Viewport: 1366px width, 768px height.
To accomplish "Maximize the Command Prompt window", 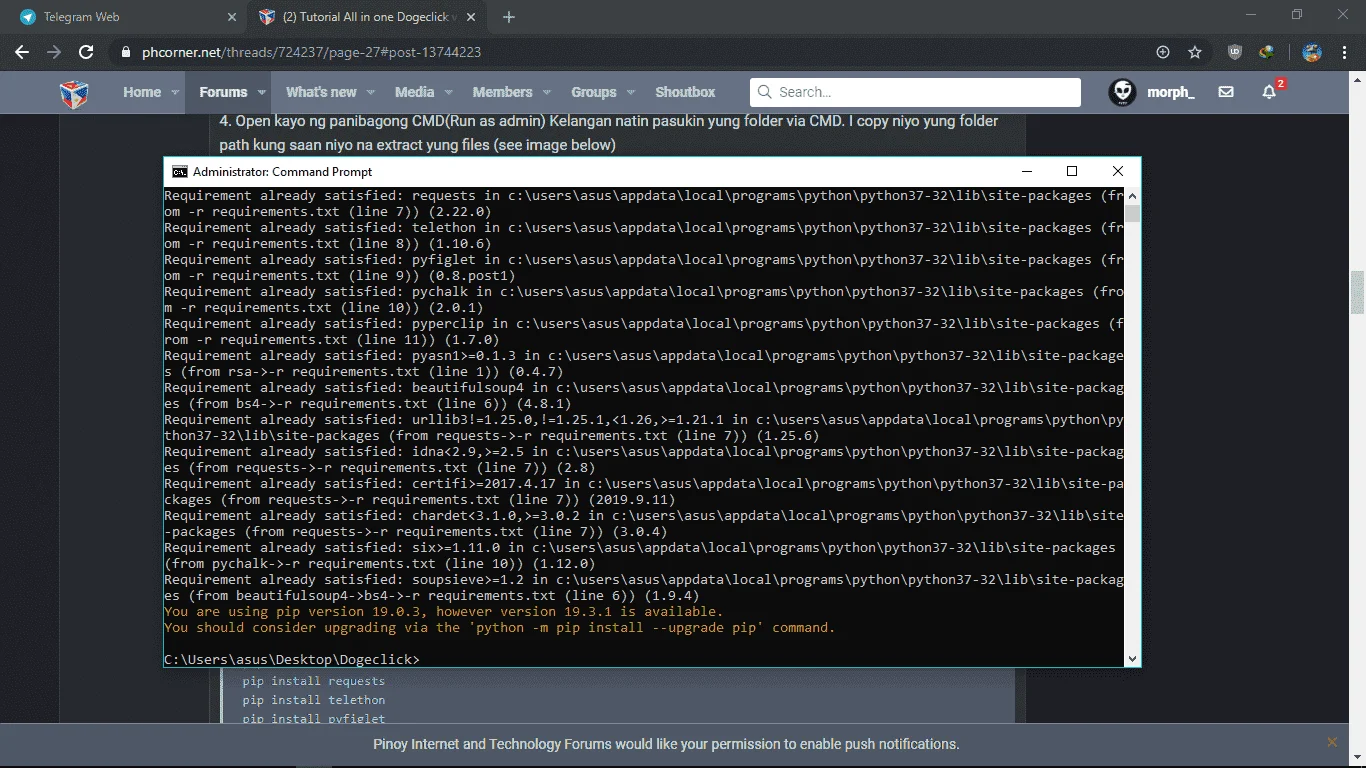I will tap(1072, 172).
